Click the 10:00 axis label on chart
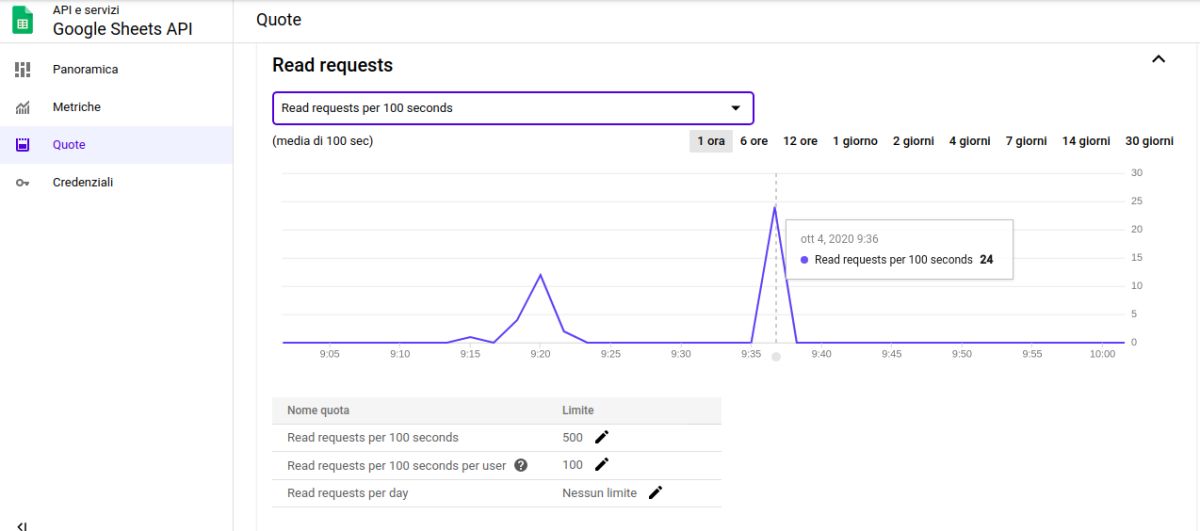Image resolution: width=1200 pixels, height=531 pixels. click(x=1102, y=354)
